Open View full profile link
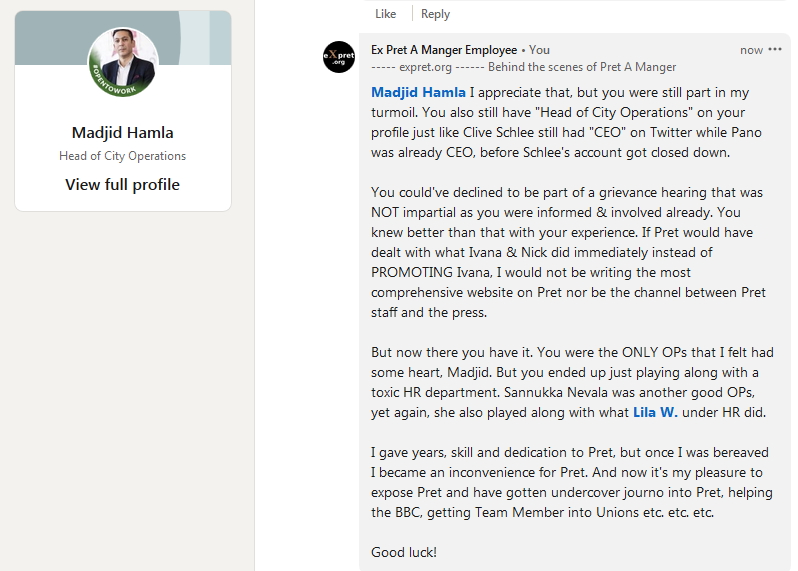Image resolution: width=798 pixels, height=571 pixels. point(122,184)
